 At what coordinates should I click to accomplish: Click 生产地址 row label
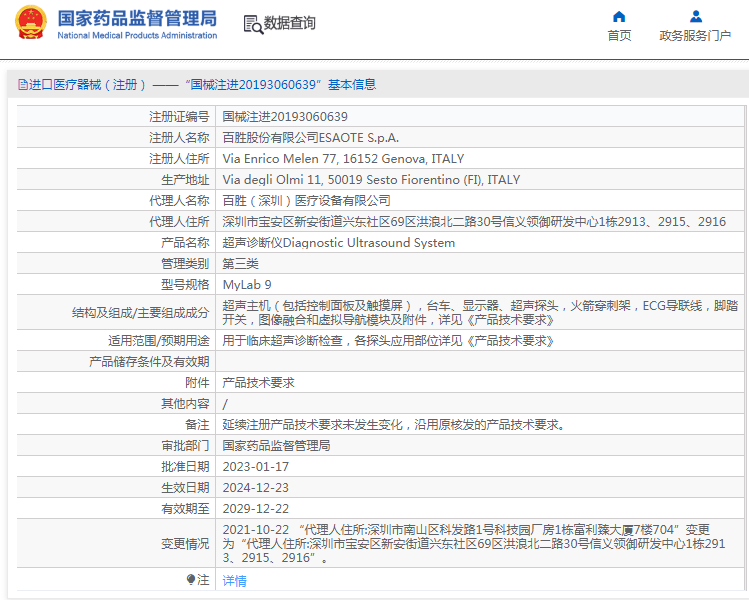point(185,180)
